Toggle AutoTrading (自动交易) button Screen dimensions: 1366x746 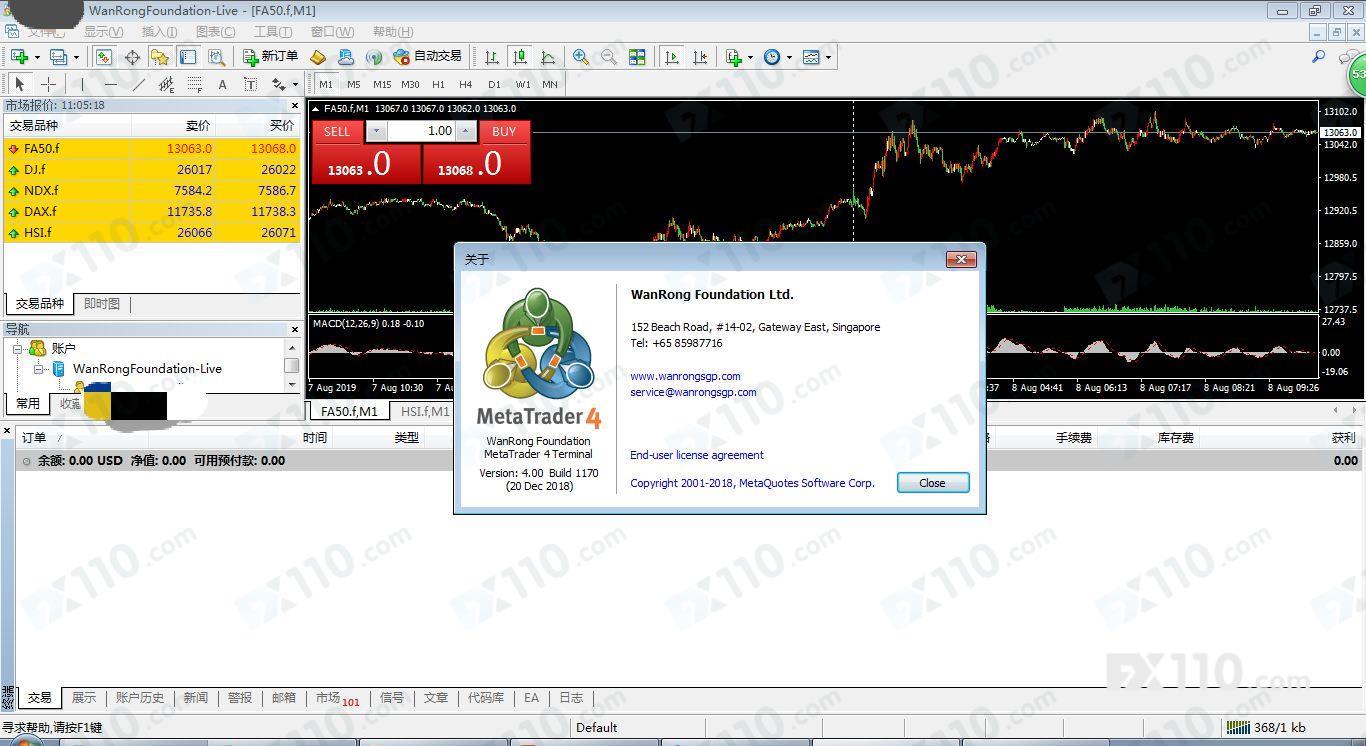click(428, 57)
